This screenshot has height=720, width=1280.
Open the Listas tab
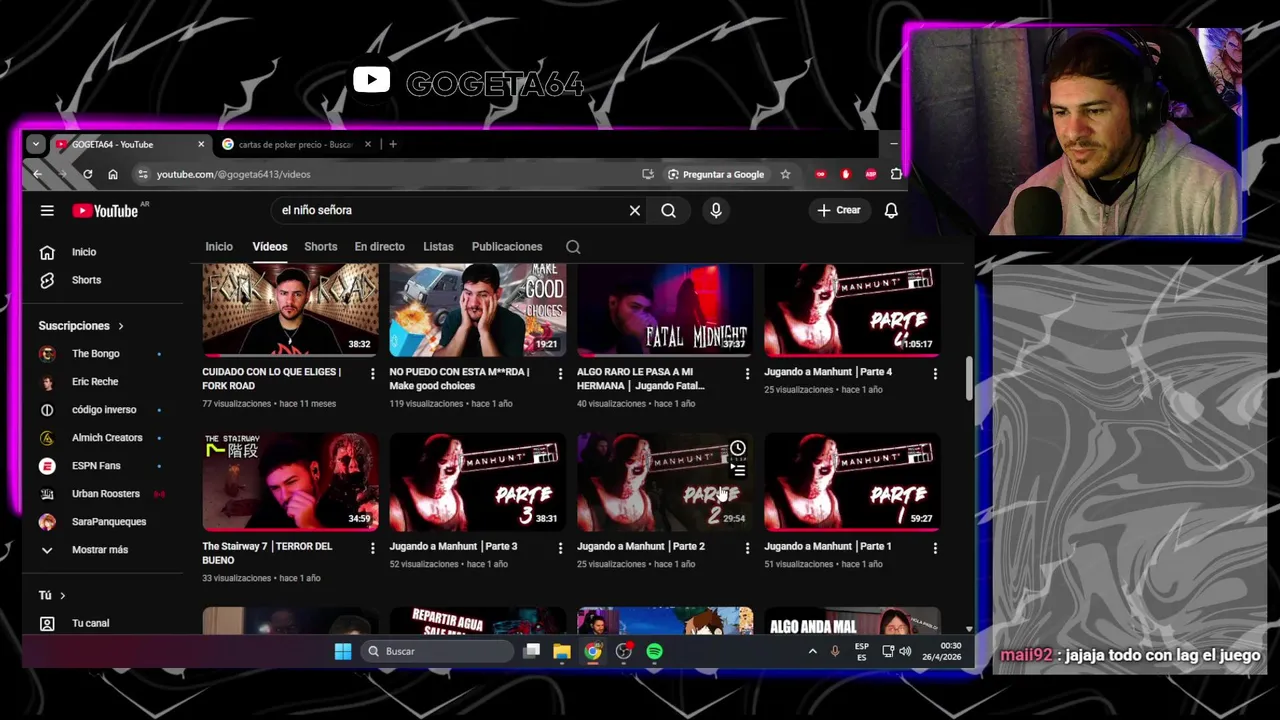(x=438, y=247)
